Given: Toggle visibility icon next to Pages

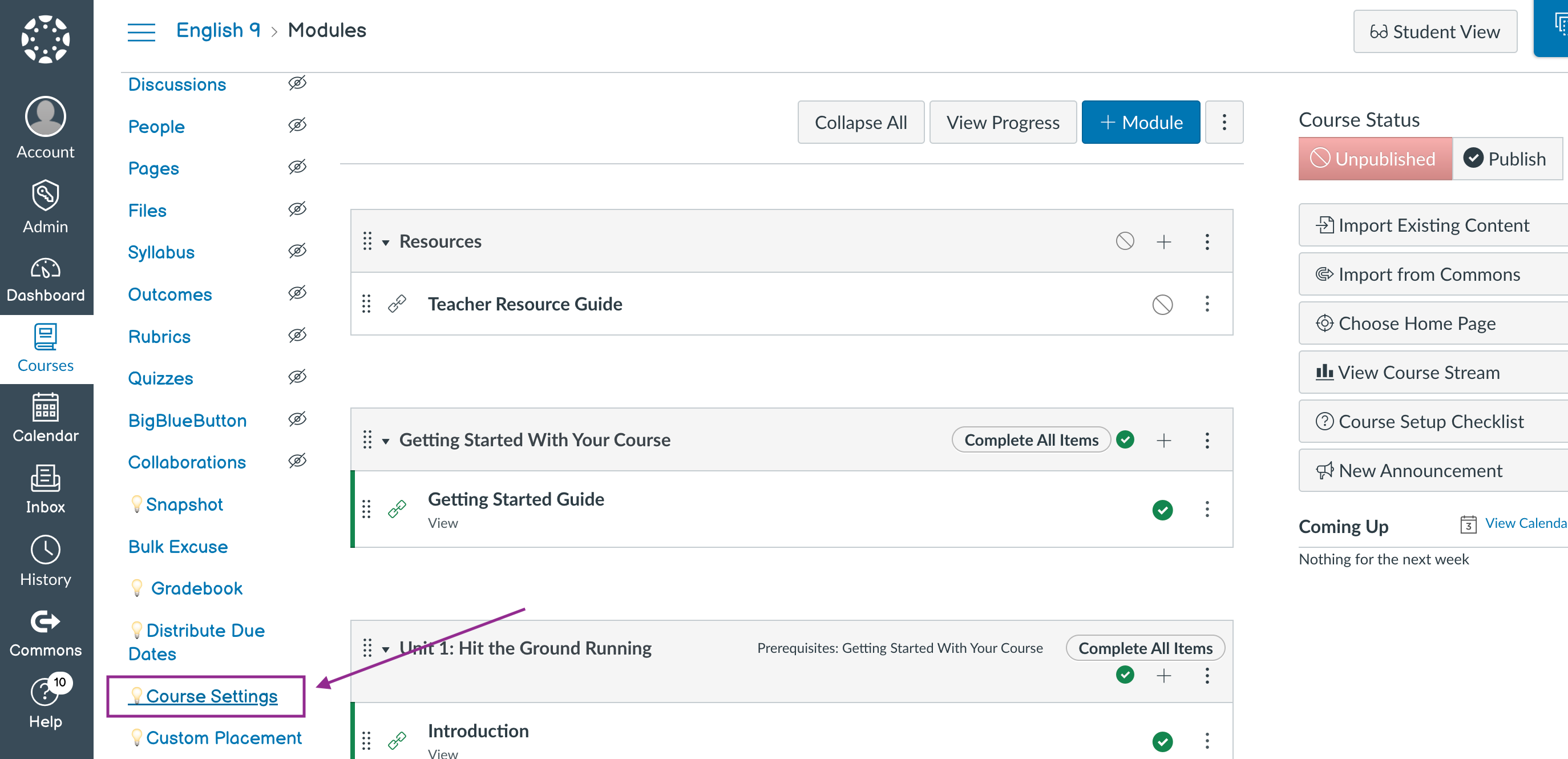Looking at the screenshot, I should (x=298, y=167).
